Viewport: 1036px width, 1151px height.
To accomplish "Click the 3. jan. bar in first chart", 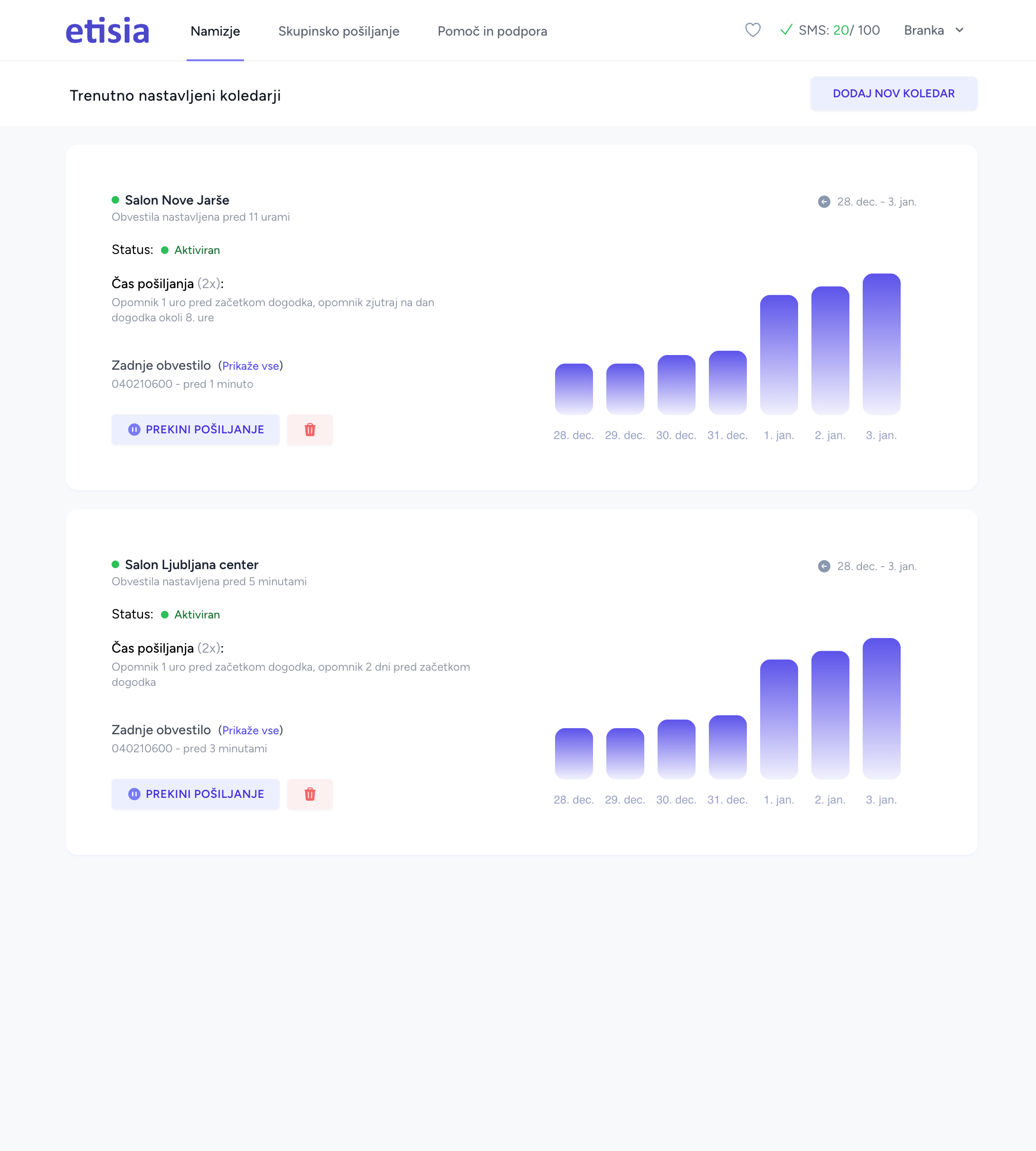I will pyautogui.click(x=881, y=344).
